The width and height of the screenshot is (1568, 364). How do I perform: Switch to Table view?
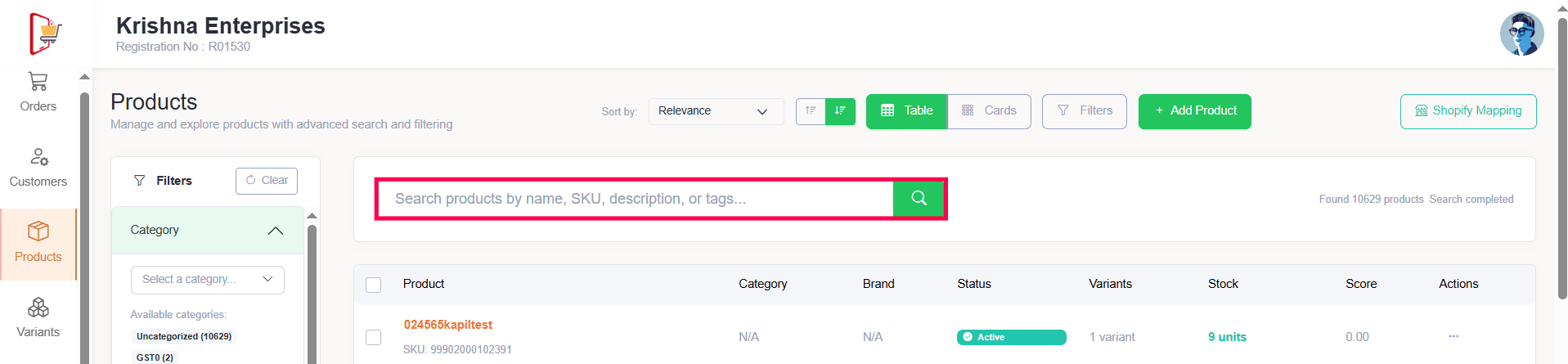pyautogui.click(x=906, y=111)
